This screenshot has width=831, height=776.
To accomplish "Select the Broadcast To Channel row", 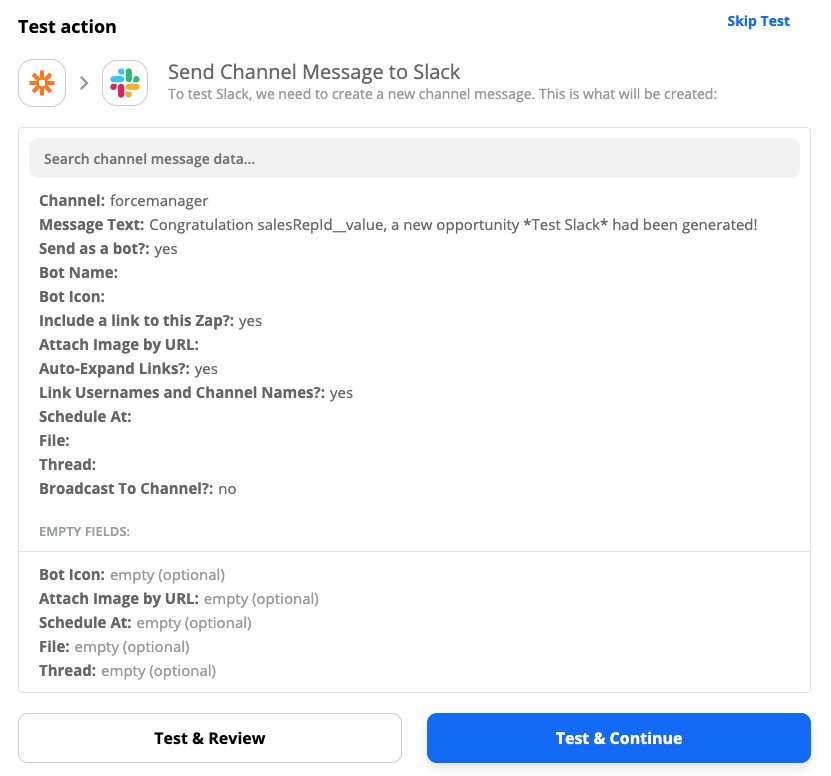I will (x=138, y=488).
